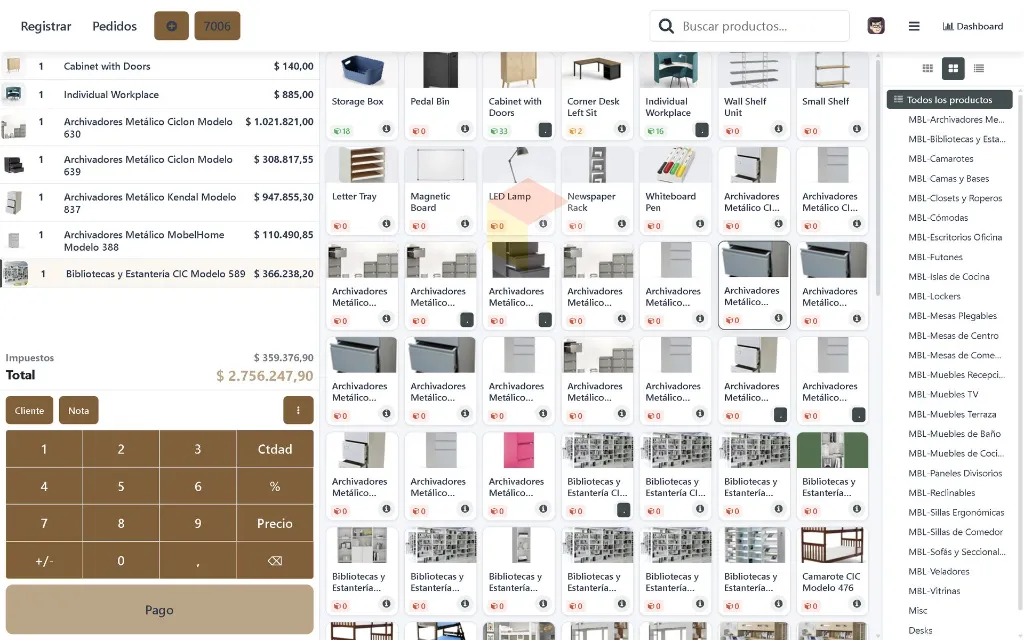Click numpad digit 5

pos(121,486)
